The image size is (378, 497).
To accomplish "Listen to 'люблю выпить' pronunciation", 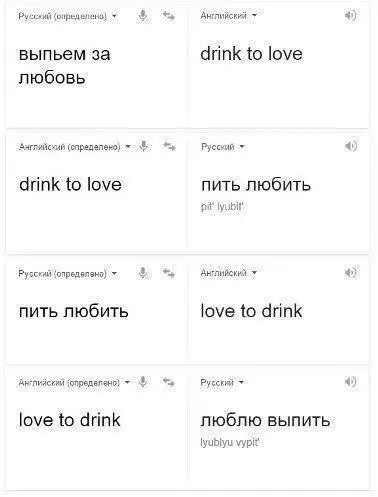I will 350,382.
